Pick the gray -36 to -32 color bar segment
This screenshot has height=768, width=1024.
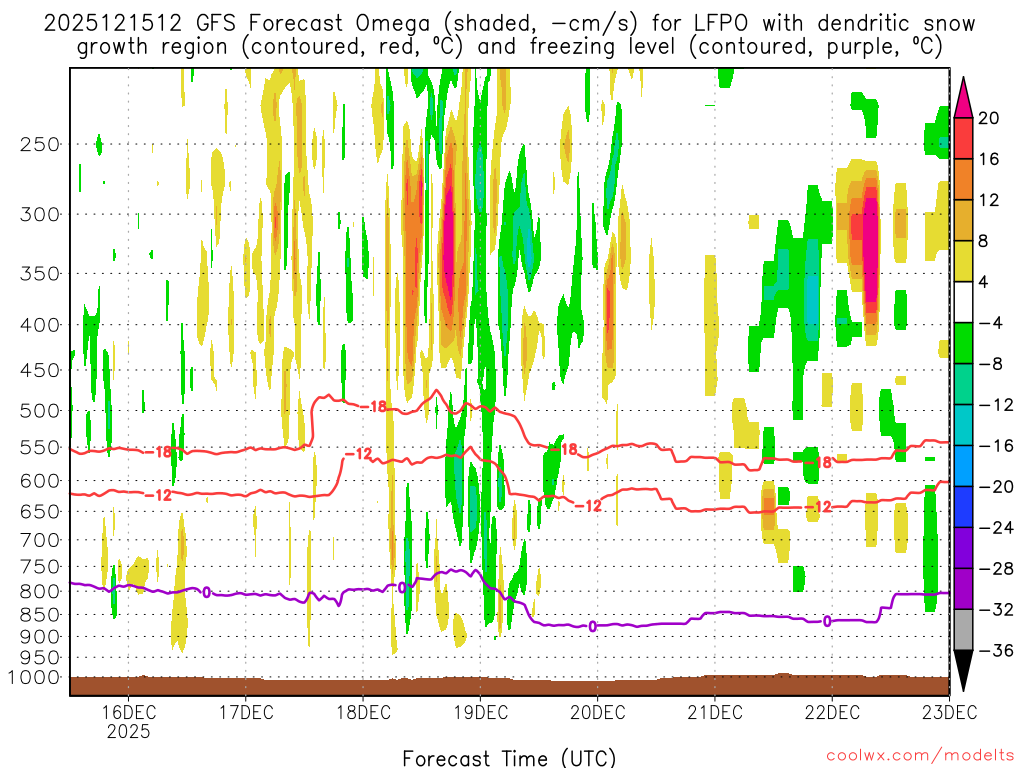point(963,630)
